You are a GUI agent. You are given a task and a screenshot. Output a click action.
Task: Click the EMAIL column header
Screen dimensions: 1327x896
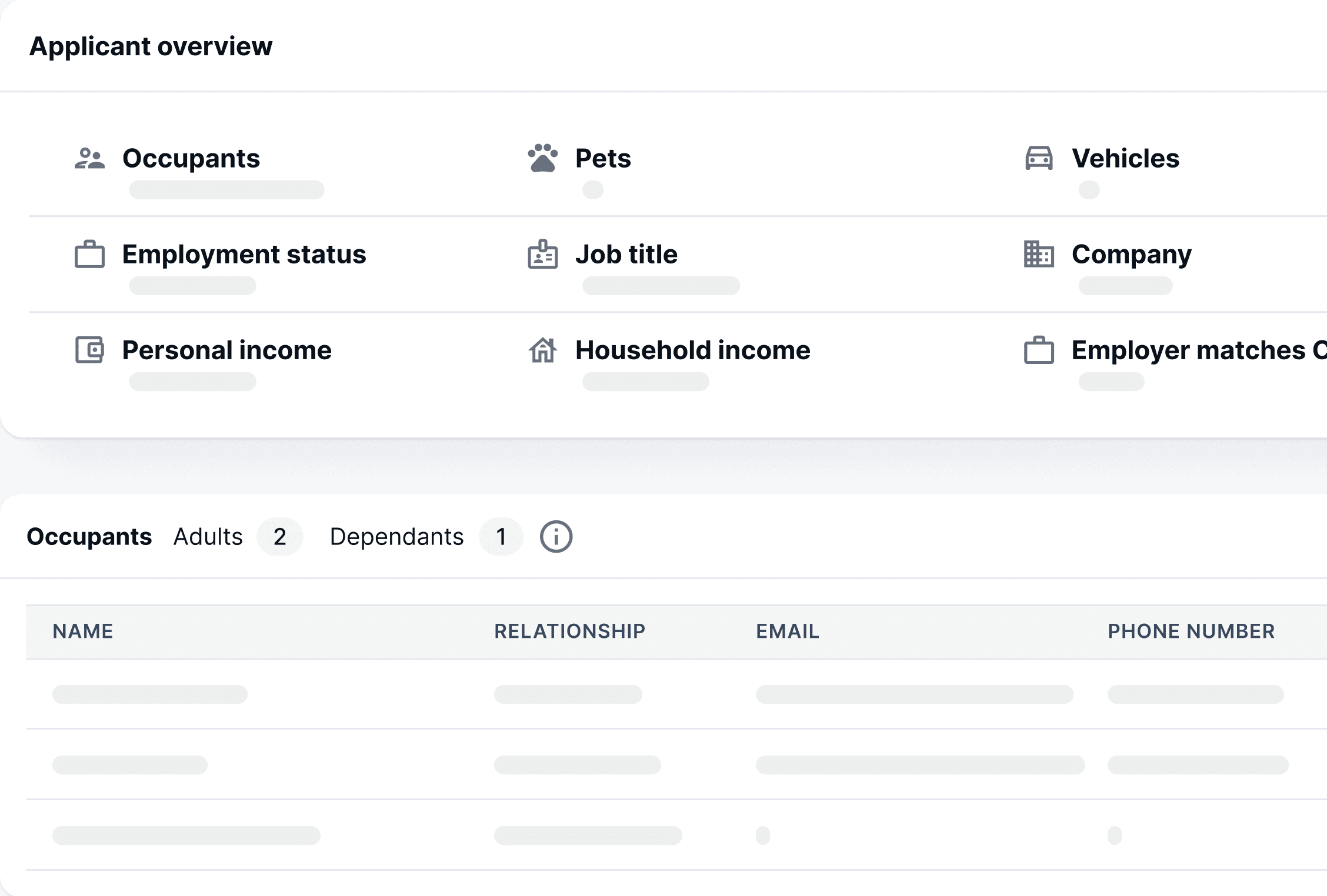[787, 631]
